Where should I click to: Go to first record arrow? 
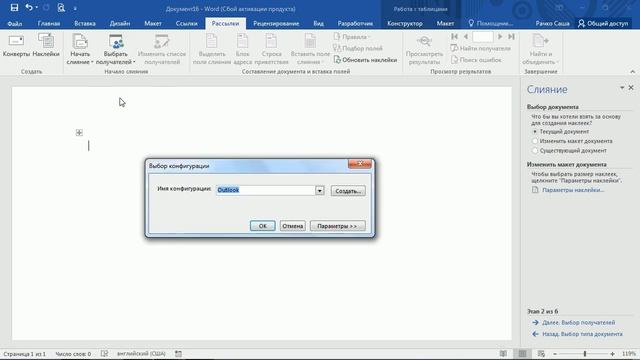[x=454, y=37]
